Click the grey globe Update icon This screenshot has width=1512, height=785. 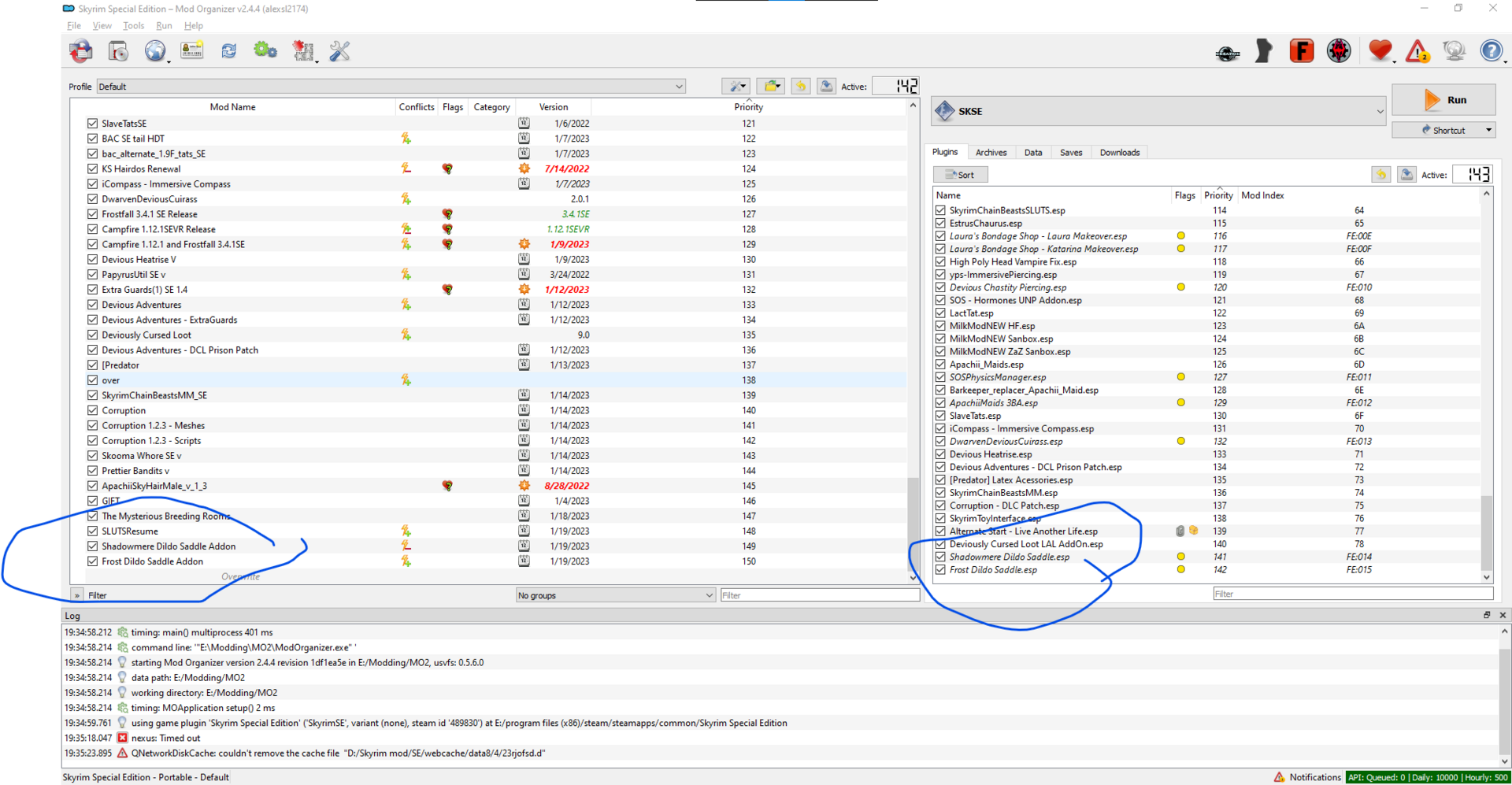pyautogui.click(x=1455, y=51)
